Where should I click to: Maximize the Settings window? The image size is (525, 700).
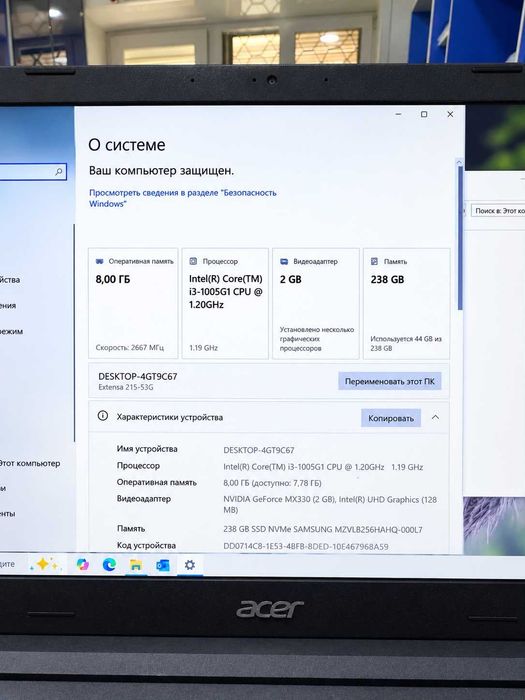click(x=424, y=114)
